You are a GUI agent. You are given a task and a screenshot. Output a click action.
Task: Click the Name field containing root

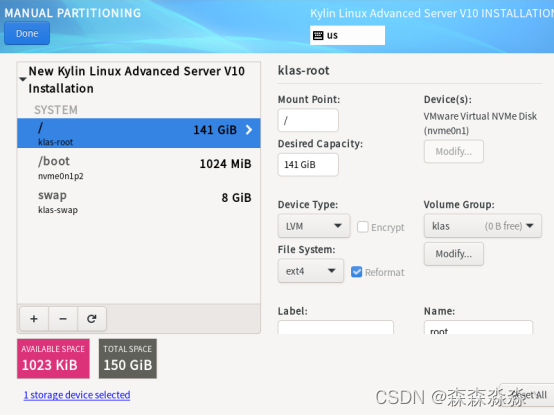click(x=478, y=328)
